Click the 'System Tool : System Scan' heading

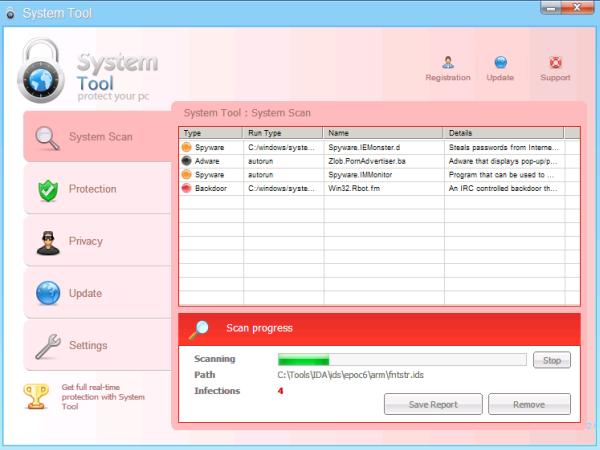pos(247,113)
